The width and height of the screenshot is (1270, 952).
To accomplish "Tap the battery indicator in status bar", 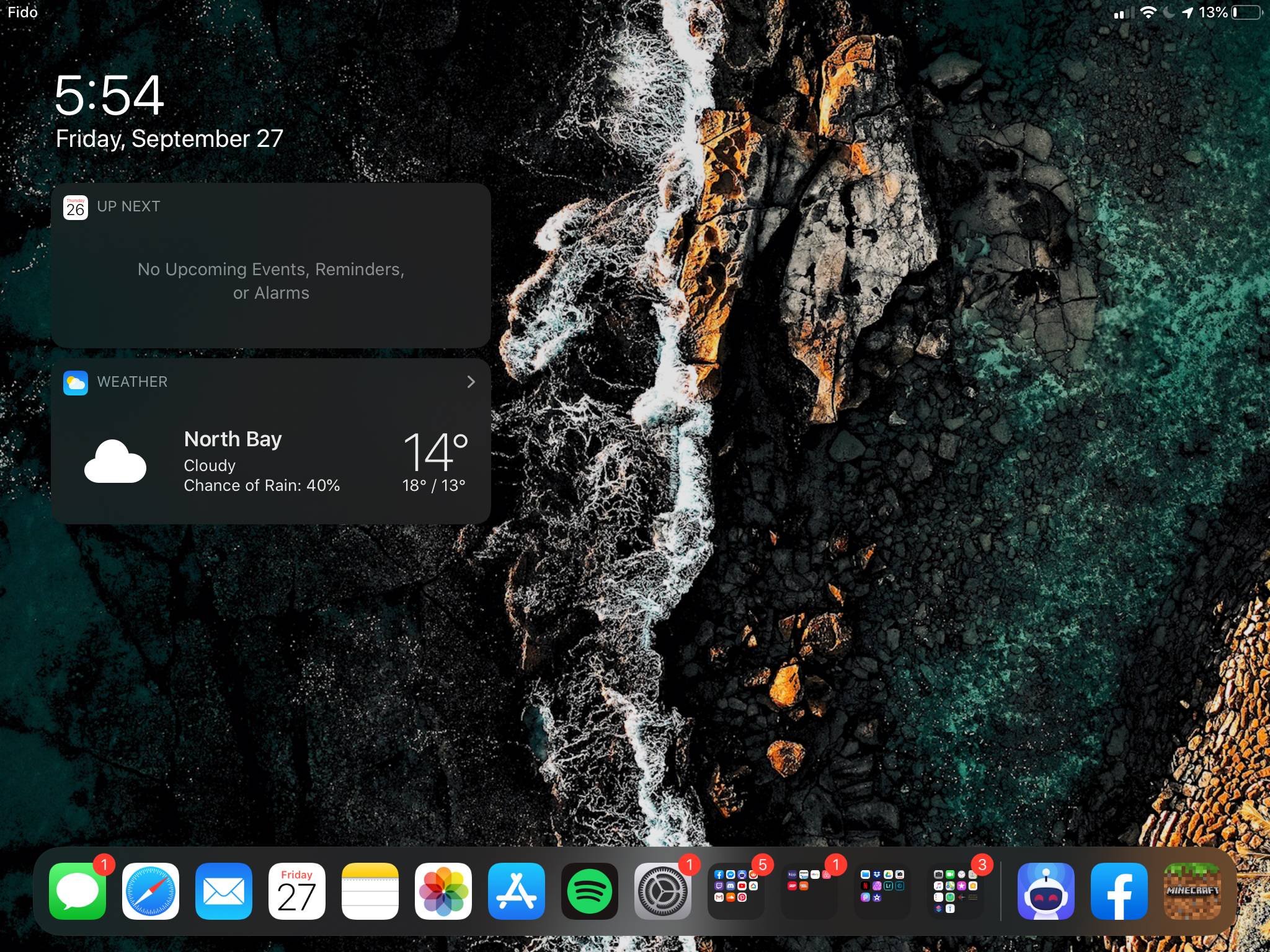I will pos(1246,12).
